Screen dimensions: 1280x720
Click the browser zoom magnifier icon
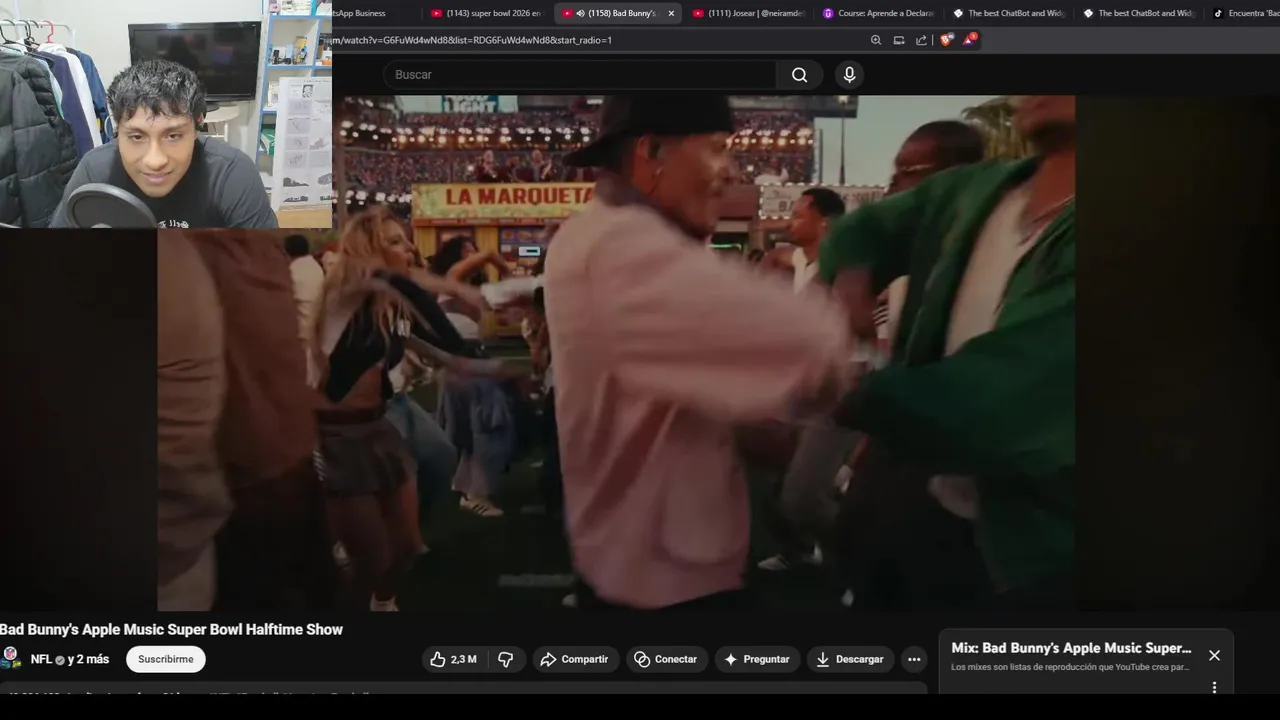coord(876,40)
